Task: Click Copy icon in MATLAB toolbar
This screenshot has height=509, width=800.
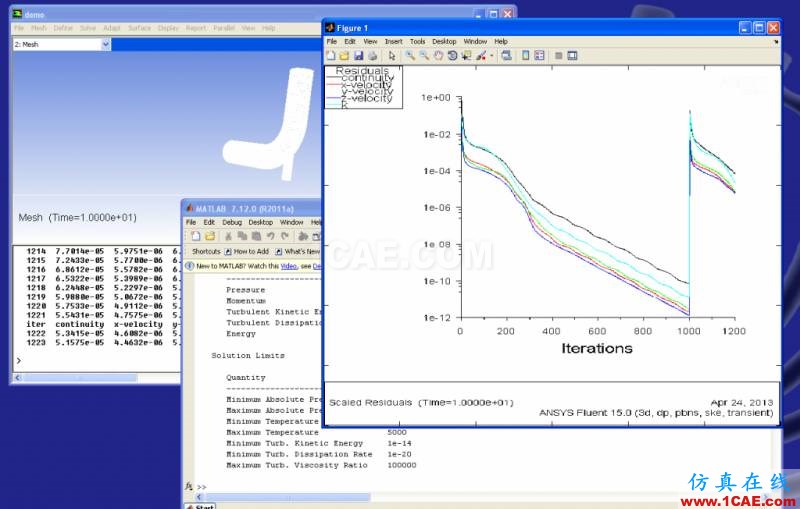Action: (242, 236)
